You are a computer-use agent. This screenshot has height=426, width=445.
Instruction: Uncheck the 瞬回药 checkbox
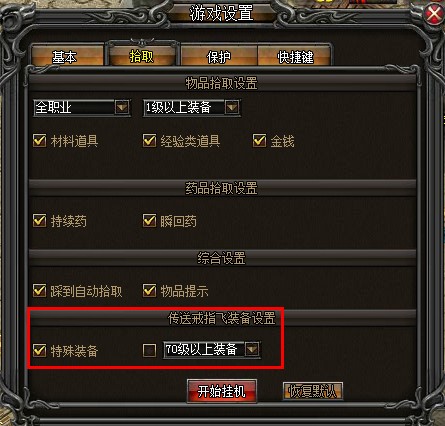click(149, 221)
